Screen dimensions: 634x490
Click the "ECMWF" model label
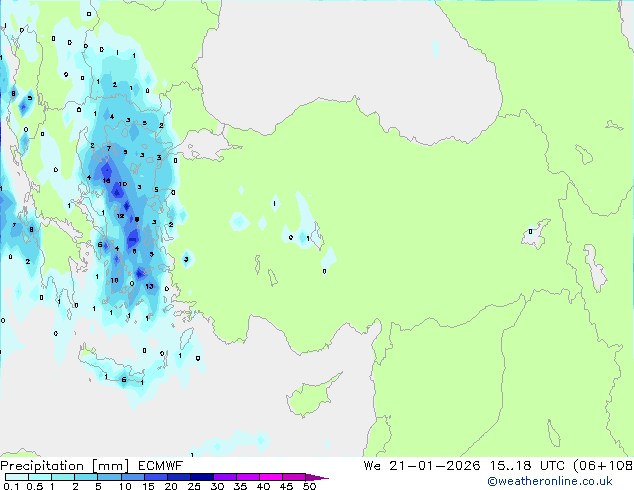(x=160, y=466)
